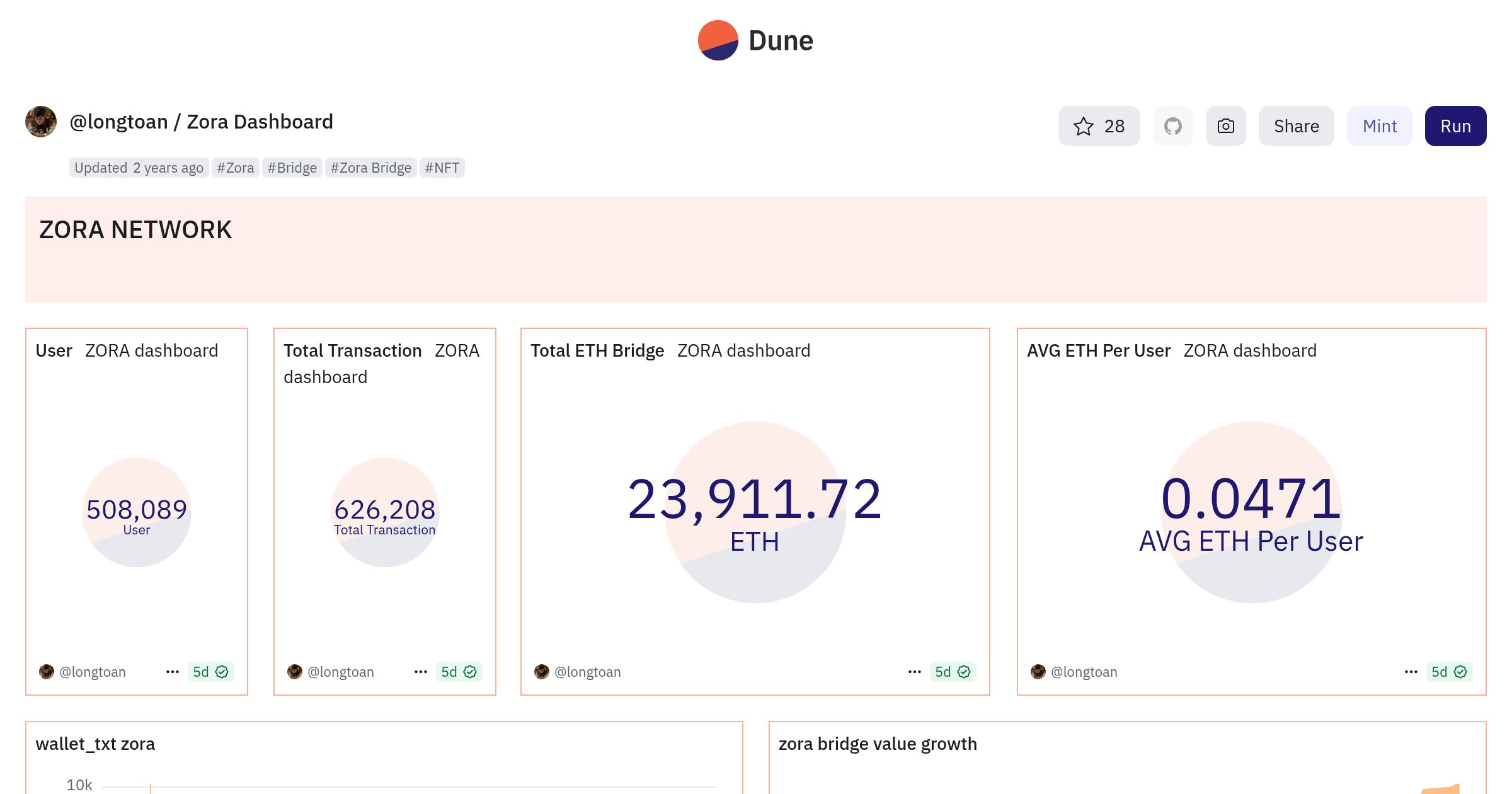
Task: Select the #NFT tag
Action: [x=442, y=168]
